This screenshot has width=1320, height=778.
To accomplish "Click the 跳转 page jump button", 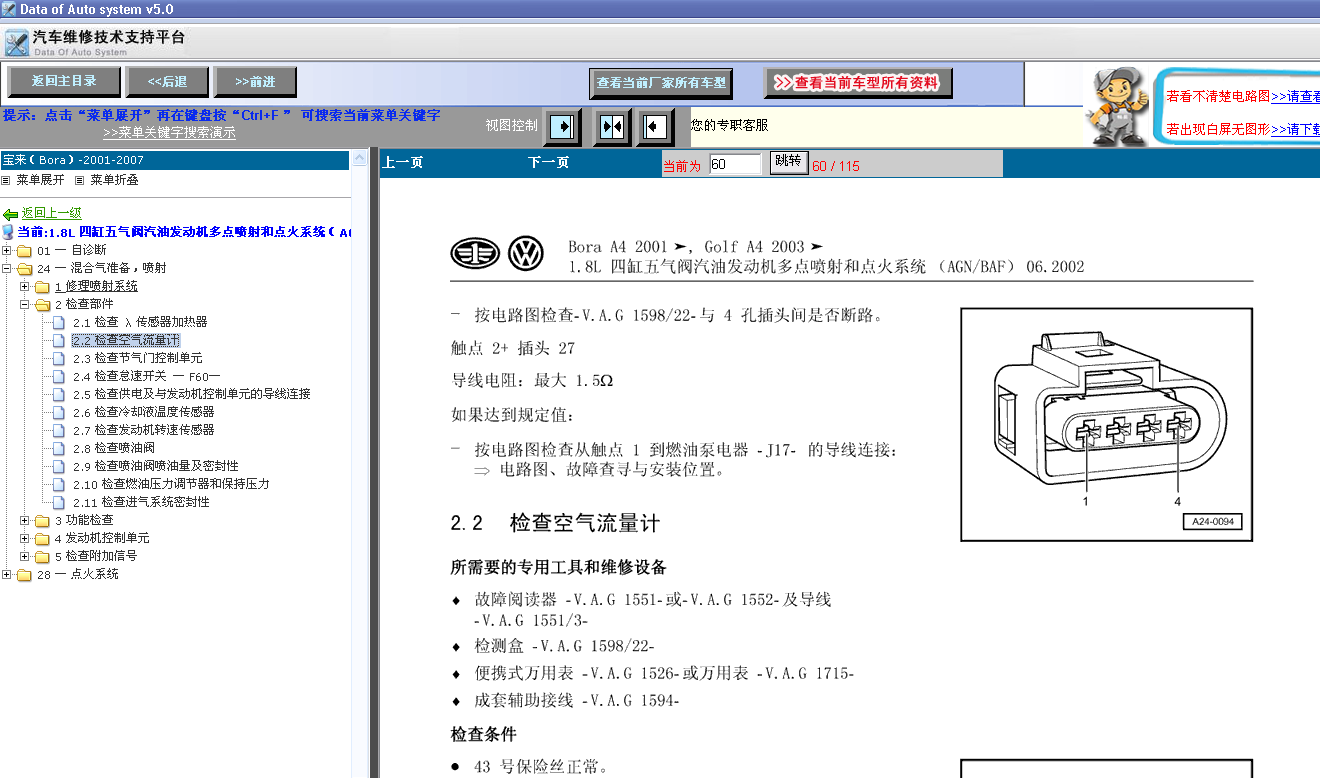I will click(x=788, y=163).
